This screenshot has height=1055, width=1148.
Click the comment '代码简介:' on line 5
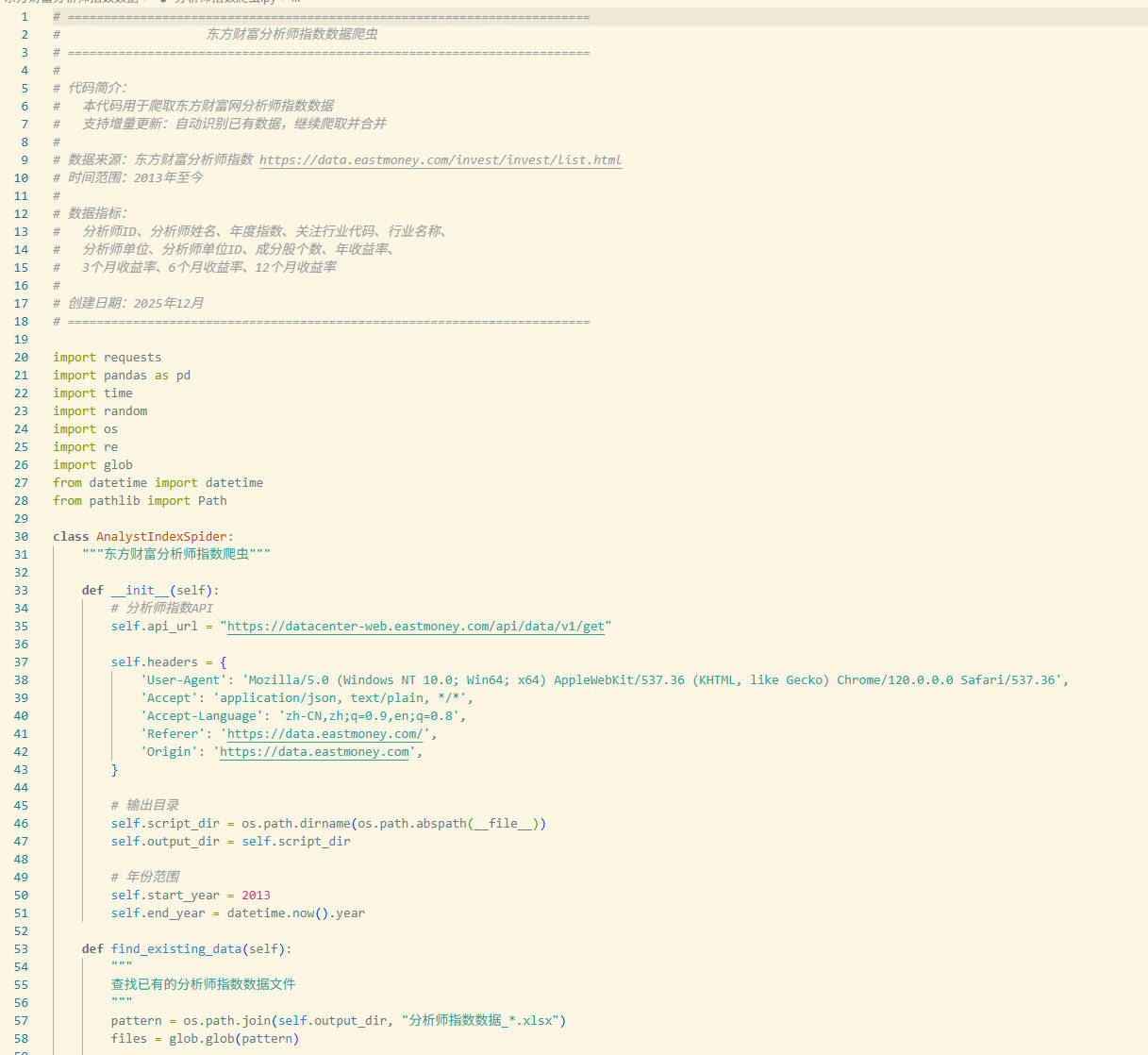tap(97, 88)
